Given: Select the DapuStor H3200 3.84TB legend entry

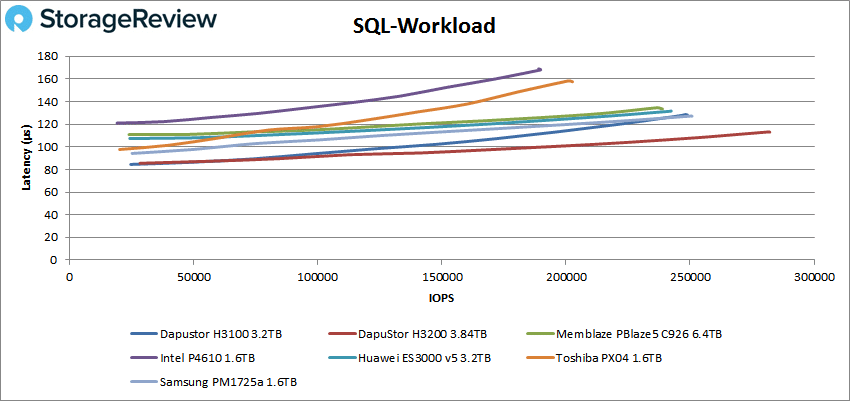Looking at the screenshot, I should [408, 334].
